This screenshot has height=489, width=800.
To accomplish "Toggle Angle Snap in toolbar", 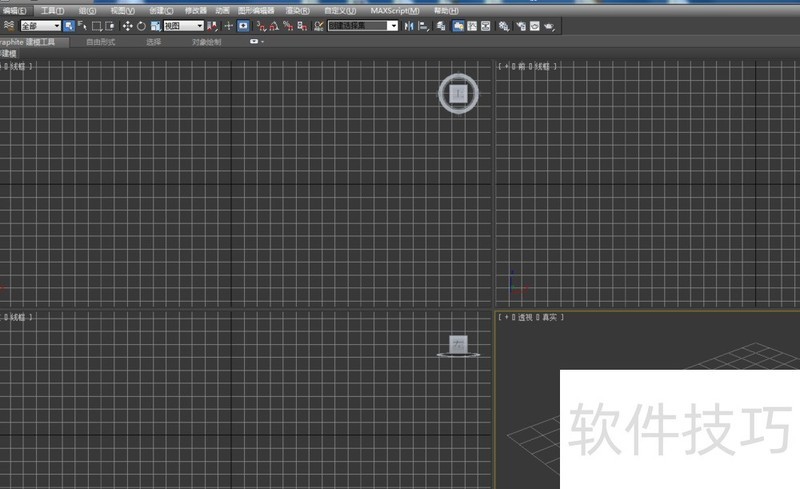I will point(274,25).
